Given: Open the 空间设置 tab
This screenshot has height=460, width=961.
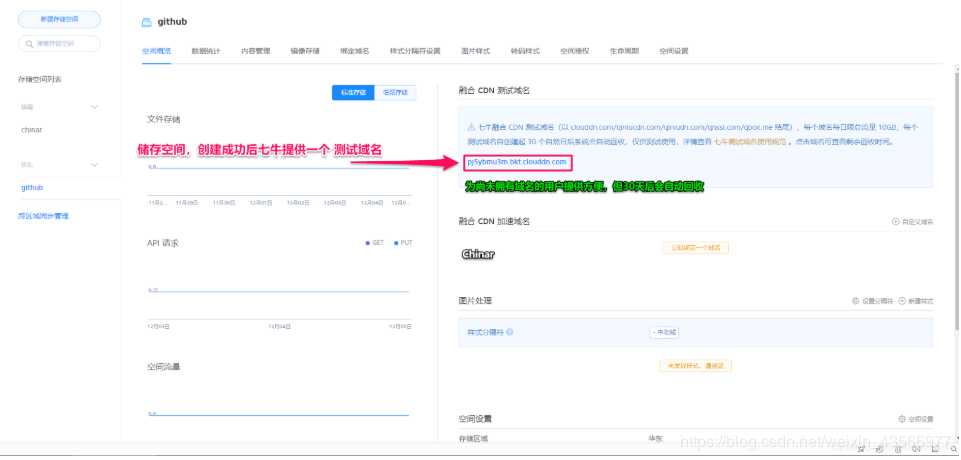Looking at the screenshot, I should coord(674,51).
